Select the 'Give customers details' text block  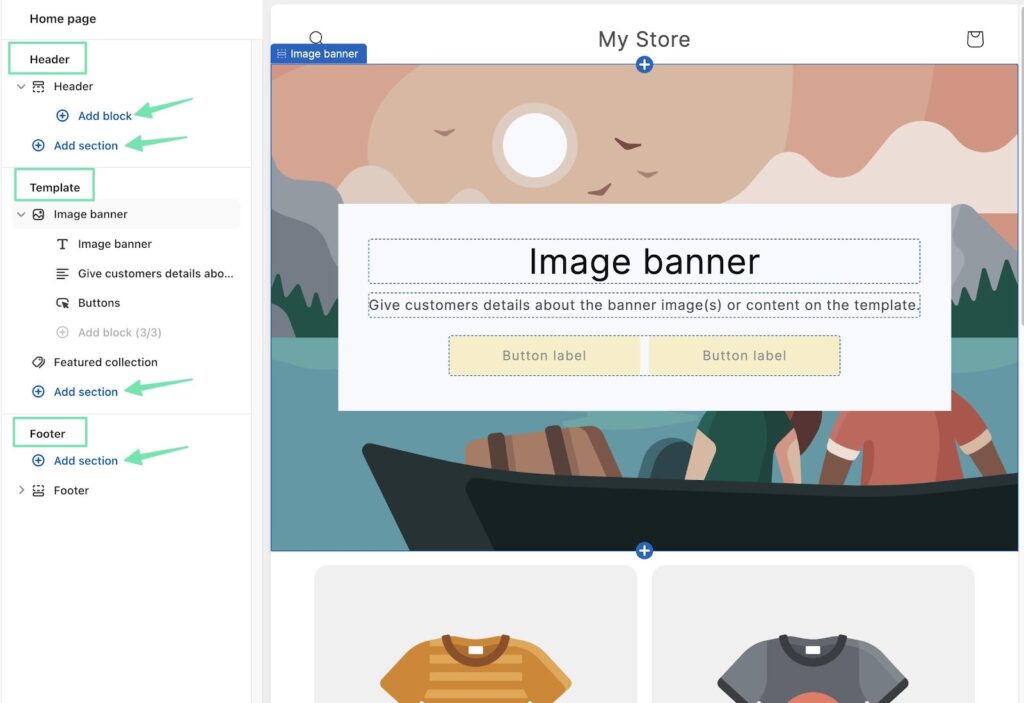[155, 273]
